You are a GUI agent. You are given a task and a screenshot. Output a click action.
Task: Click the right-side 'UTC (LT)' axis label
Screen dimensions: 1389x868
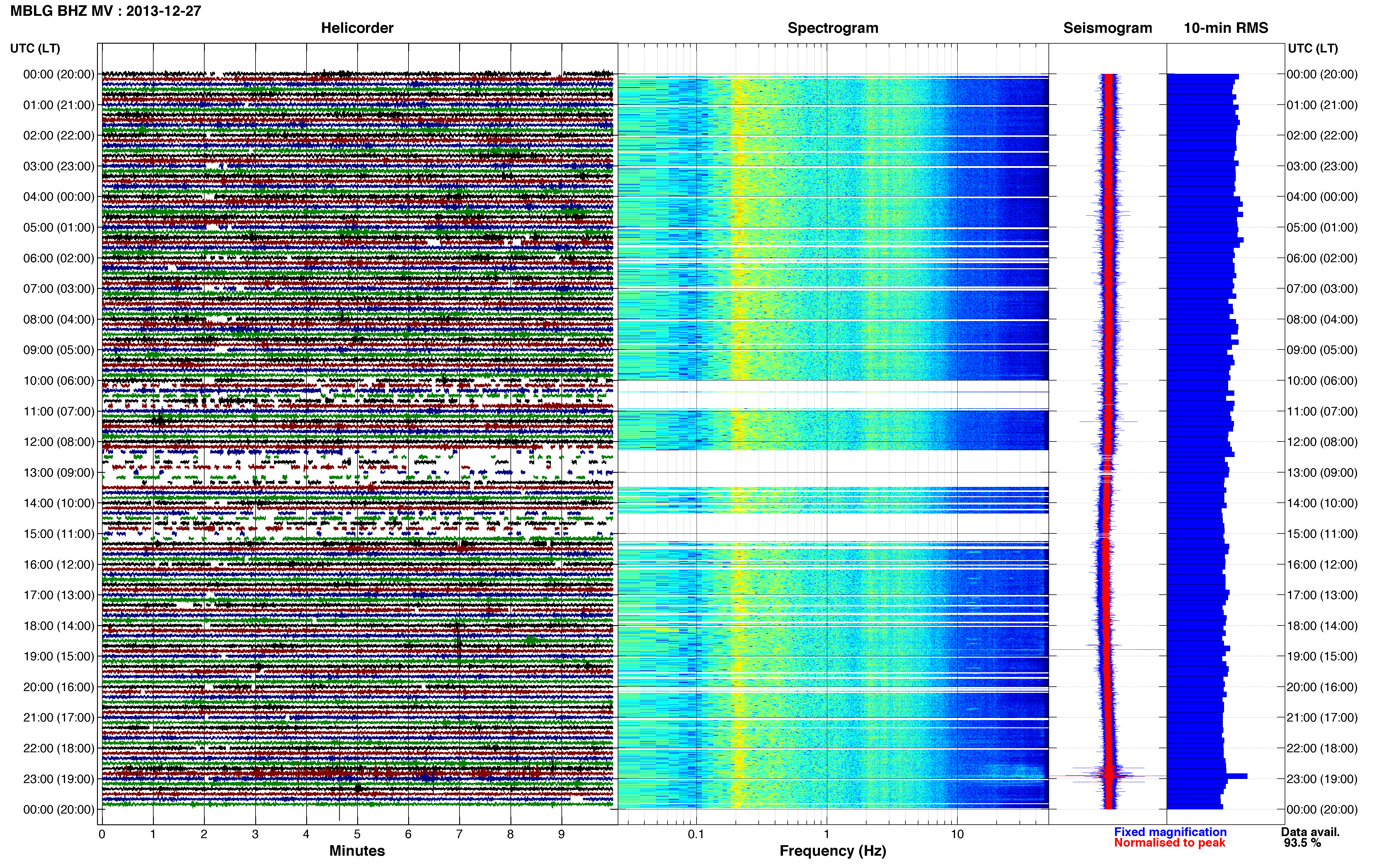(1313, 48)
